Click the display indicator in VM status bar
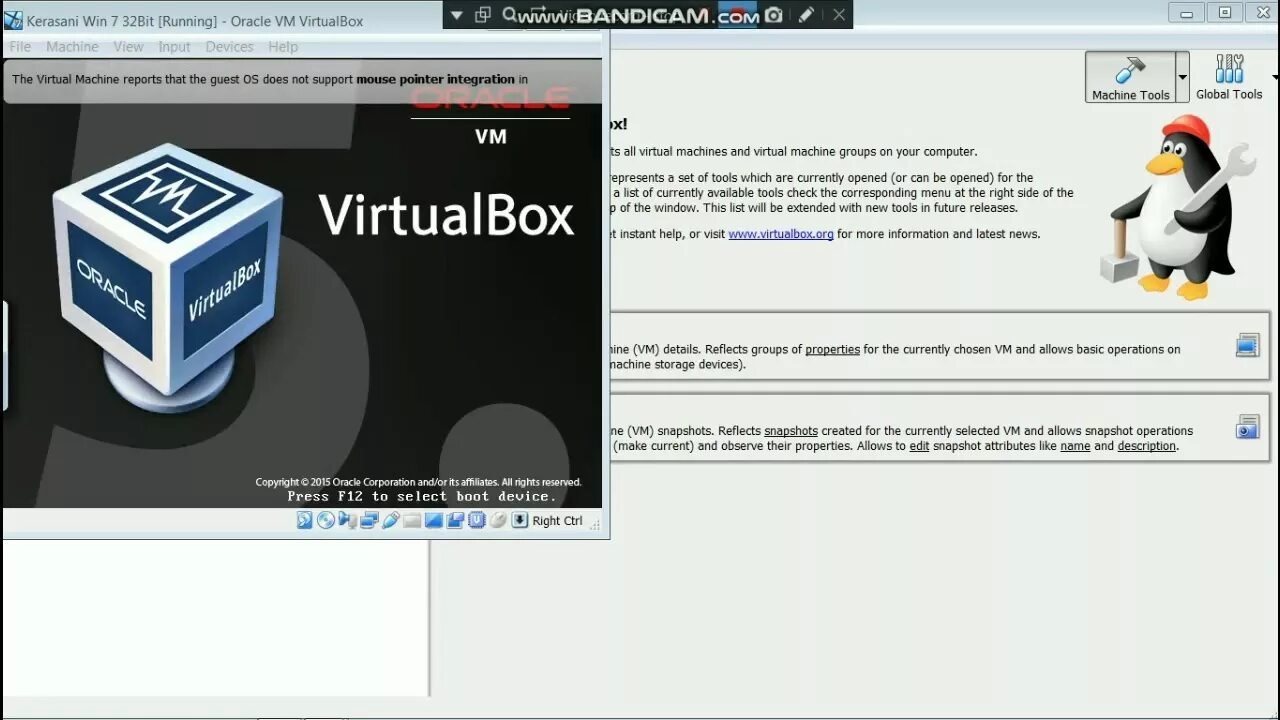The width and height of the screenshot is (1280, 720). pos(433,520)
